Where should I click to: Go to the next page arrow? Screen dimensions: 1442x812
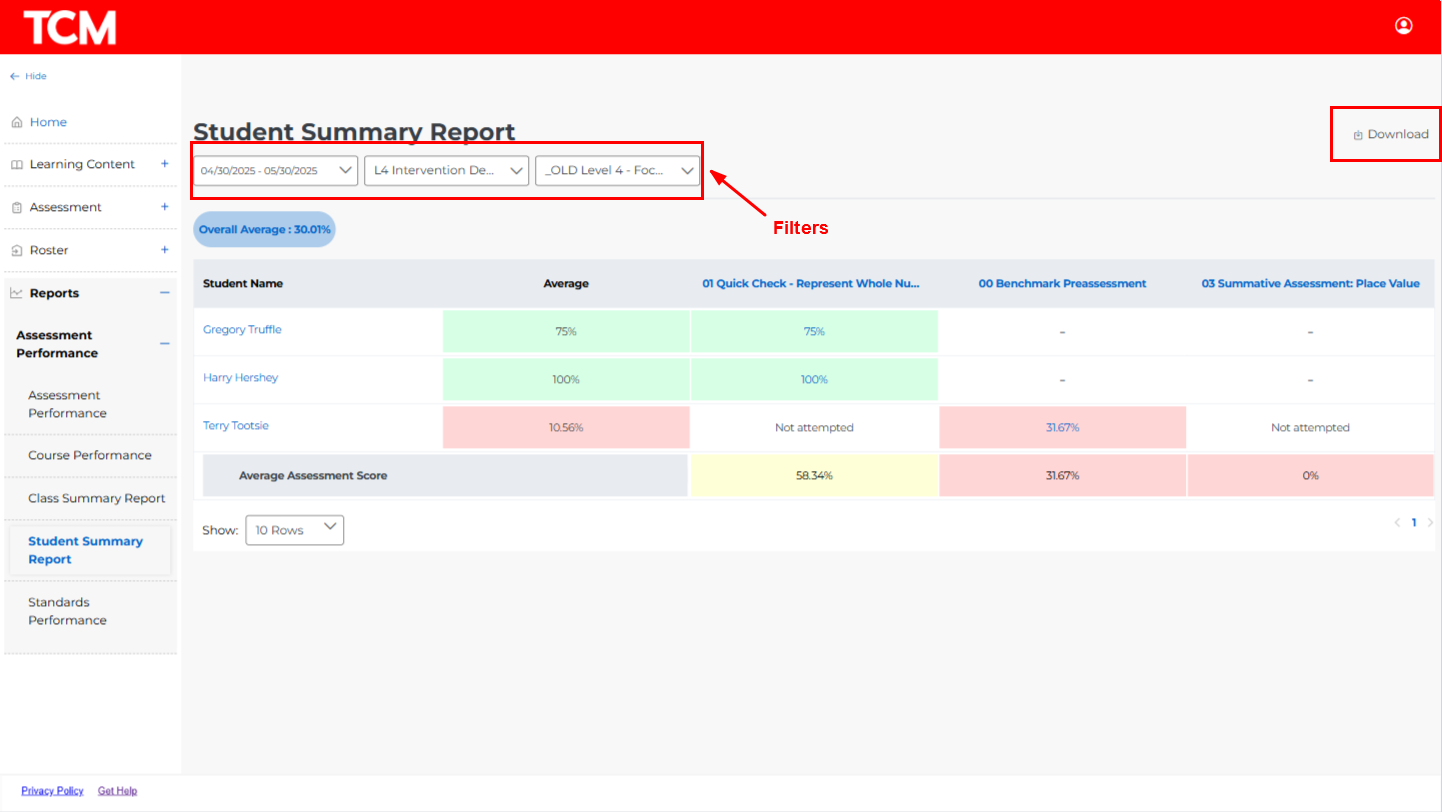[x=1430, y=523]
